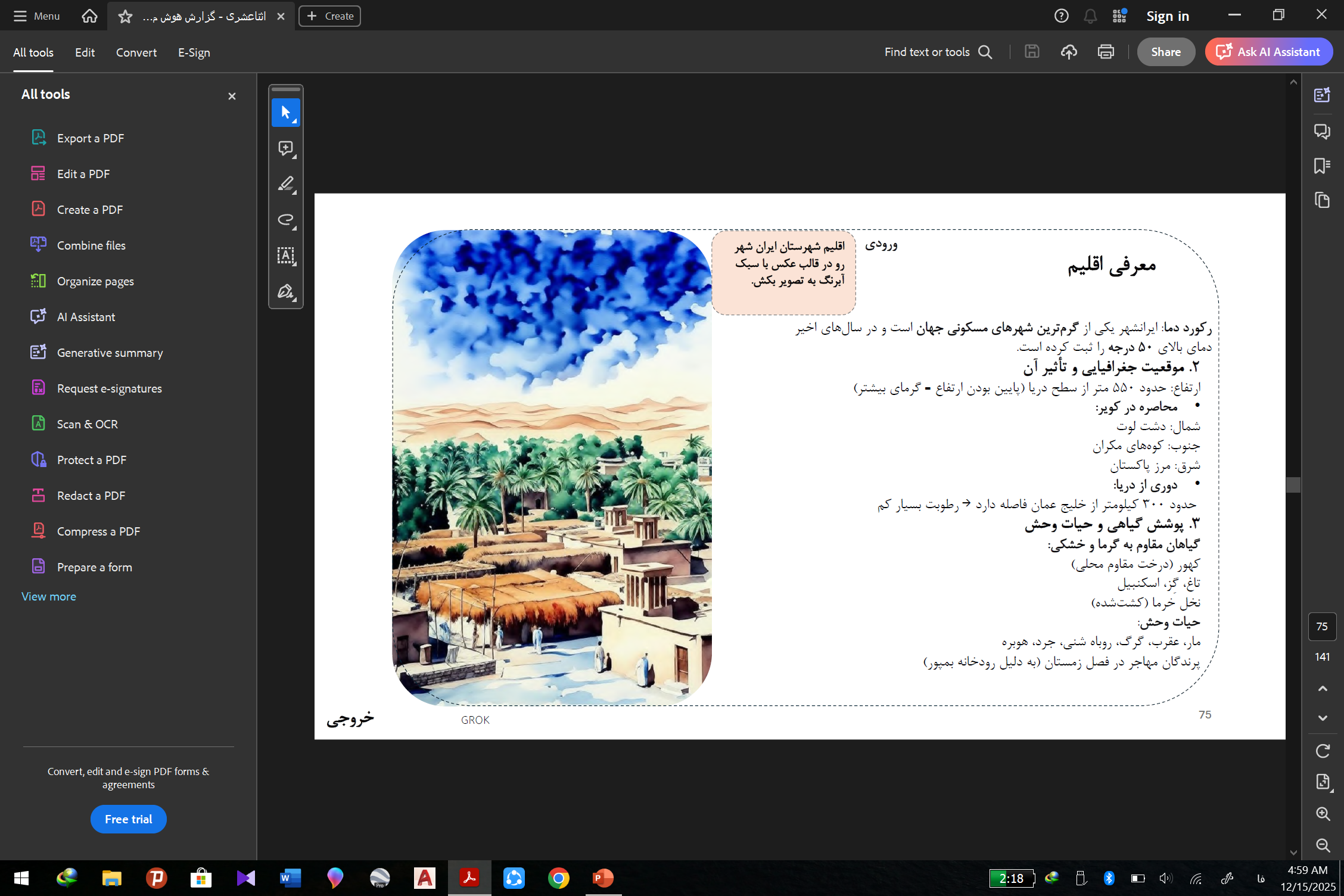The image size is (1344, 896).
Task: Go to next page with down chevron
Action: coord(1323,718)
